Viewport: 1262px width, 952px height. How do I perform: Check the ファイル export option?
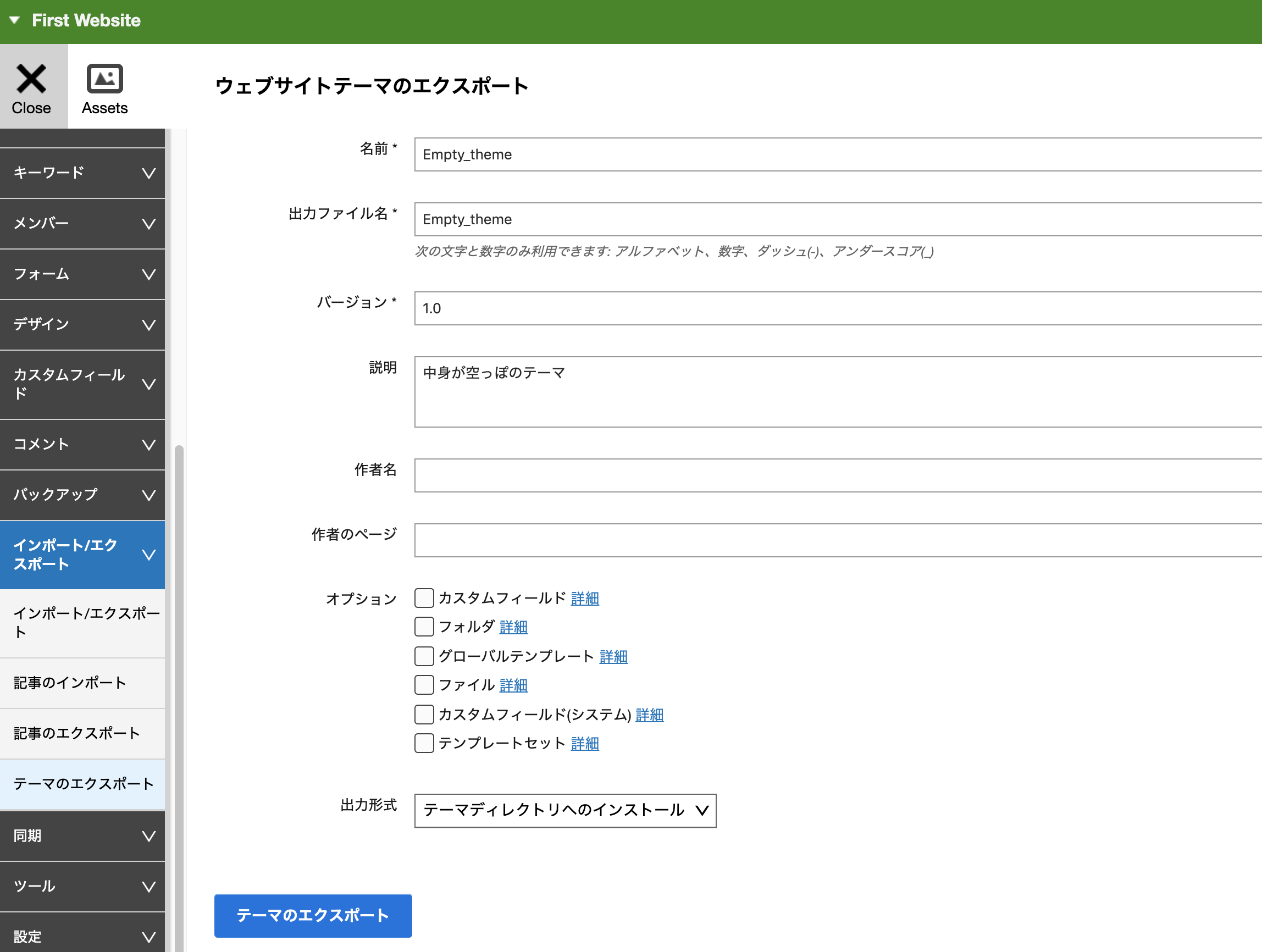[x=424, y=685]
